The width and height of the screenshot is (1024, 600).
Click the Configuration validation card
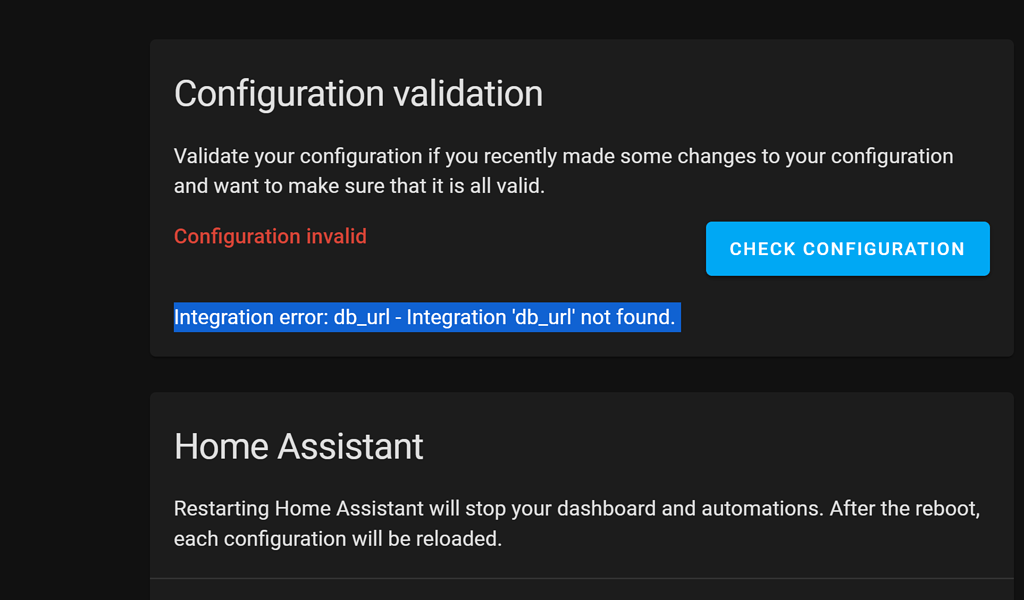(584, 197)
